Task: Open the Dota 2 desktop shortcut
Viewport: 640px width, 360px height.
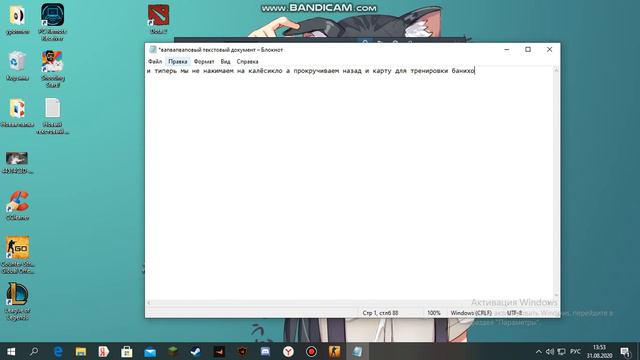Action: [x=158, y=19]
